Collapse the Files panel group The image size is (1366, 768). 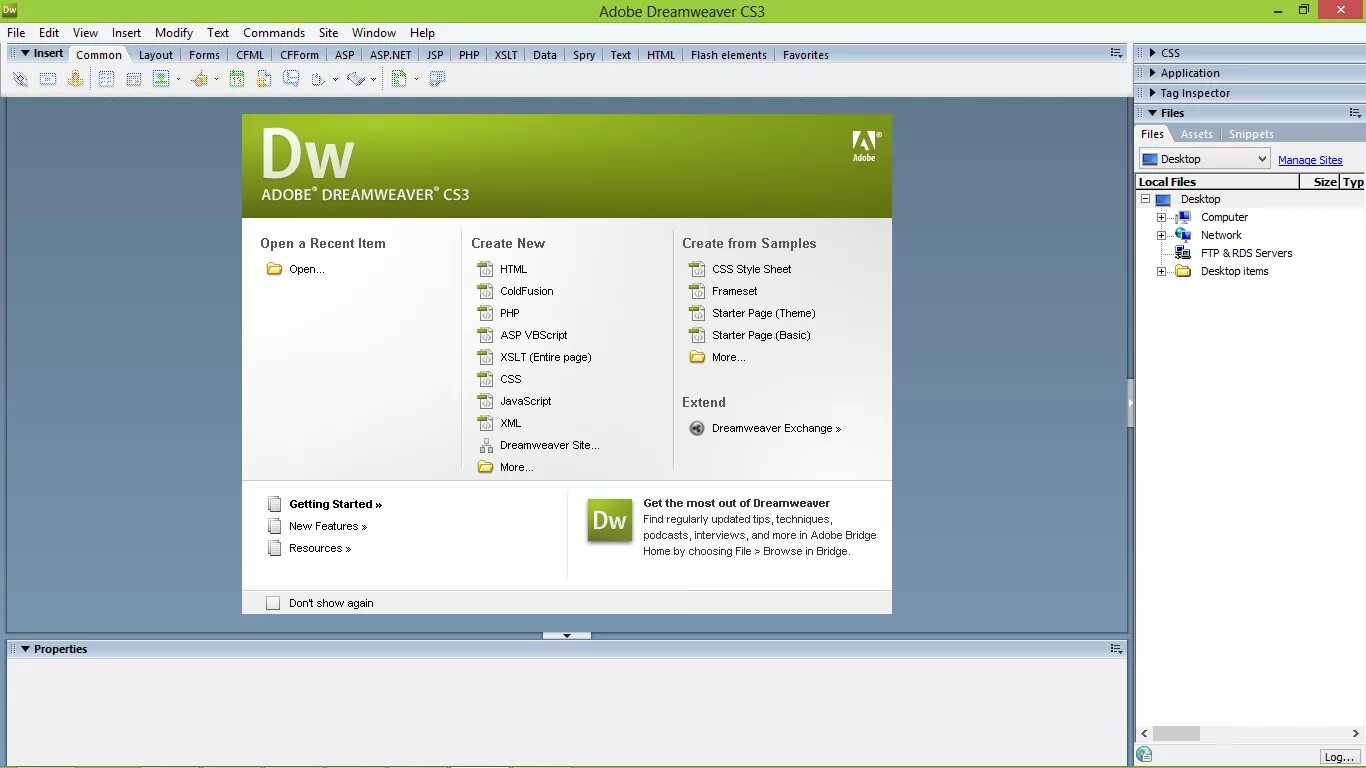[x=1153, y=113]
